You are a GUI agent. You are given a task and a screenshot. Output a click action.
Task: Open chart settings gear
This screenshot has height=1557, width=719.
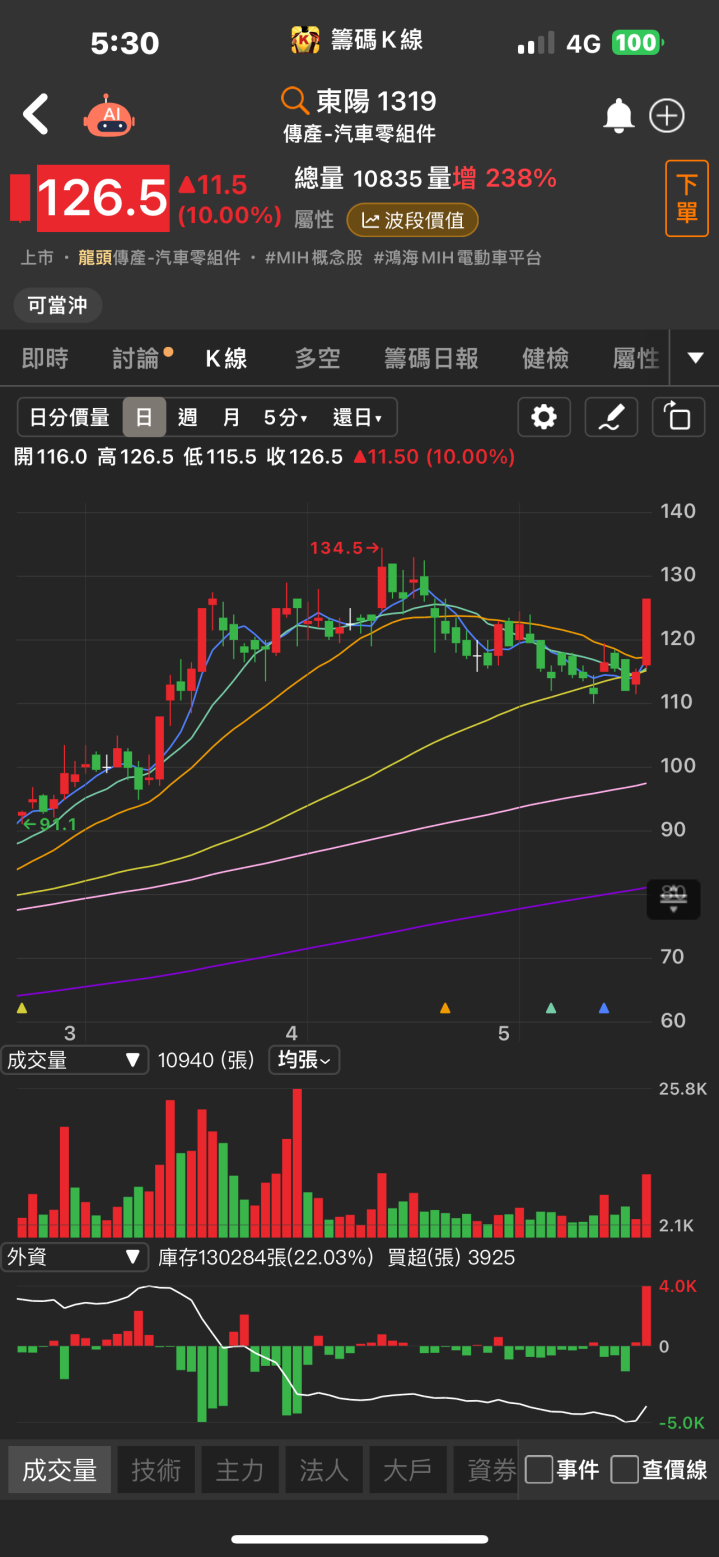(x=544, y=417)
